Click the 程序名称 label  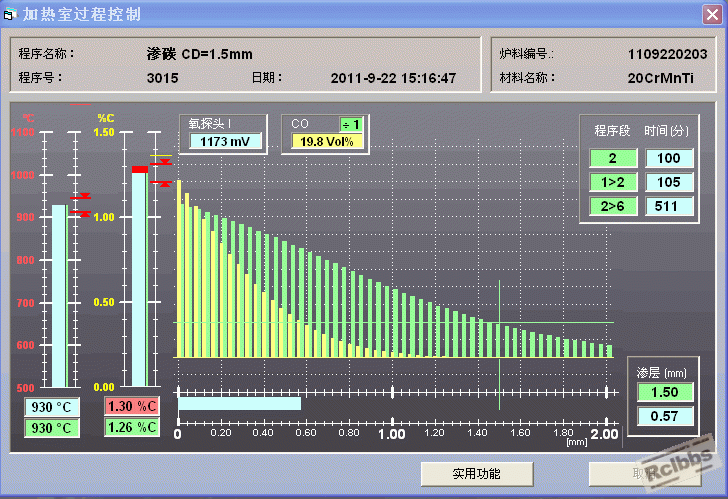(x=46, y=53)
